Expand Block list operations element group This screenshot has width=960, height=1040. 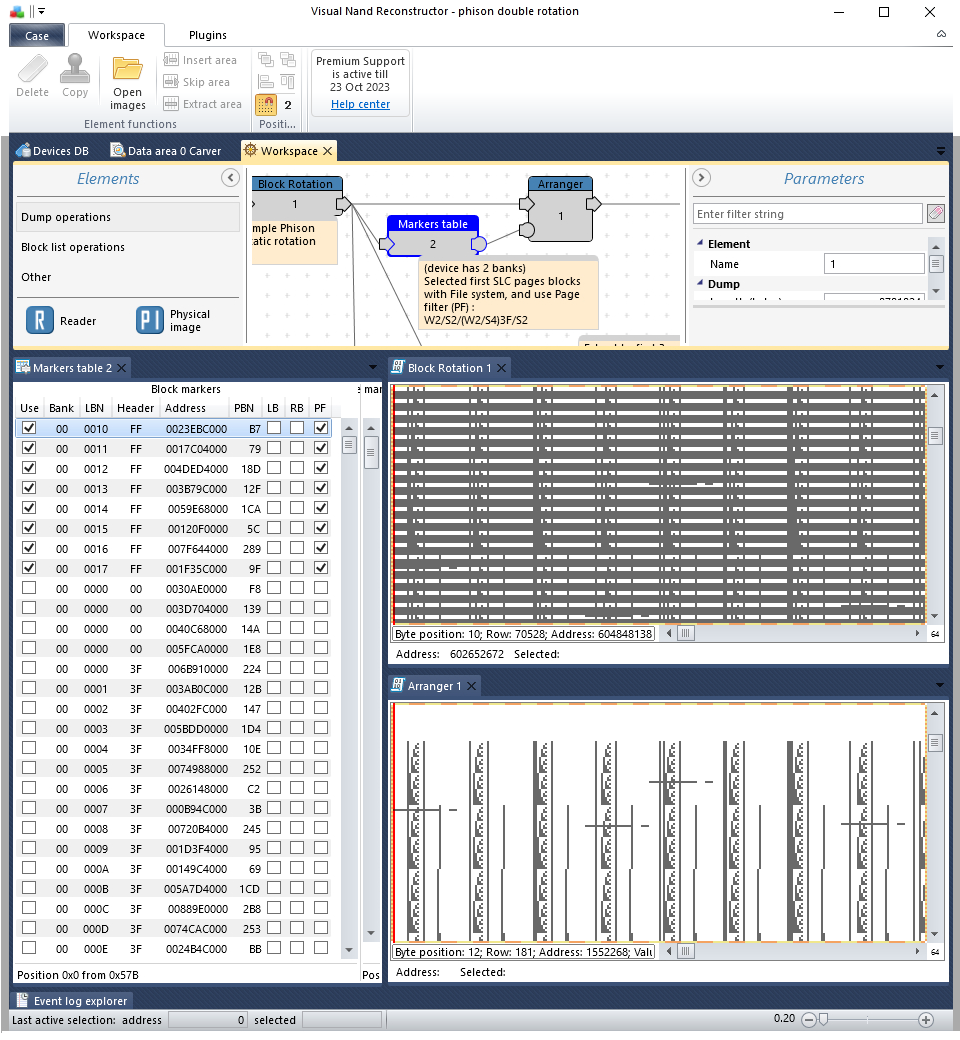[128, 247]
